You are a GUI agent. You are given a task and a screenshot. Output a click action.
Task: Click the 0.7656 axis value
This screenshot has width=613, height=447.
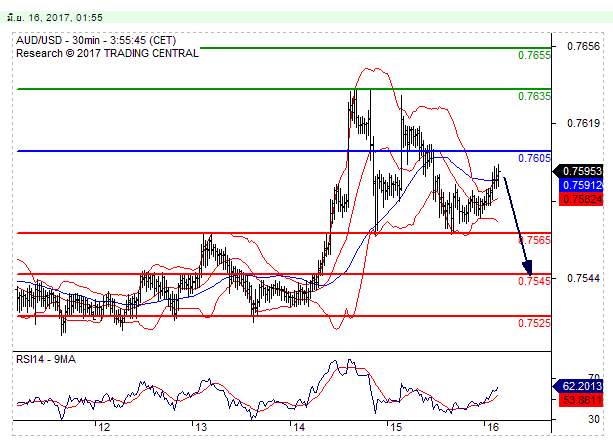[x=583, y=46]
